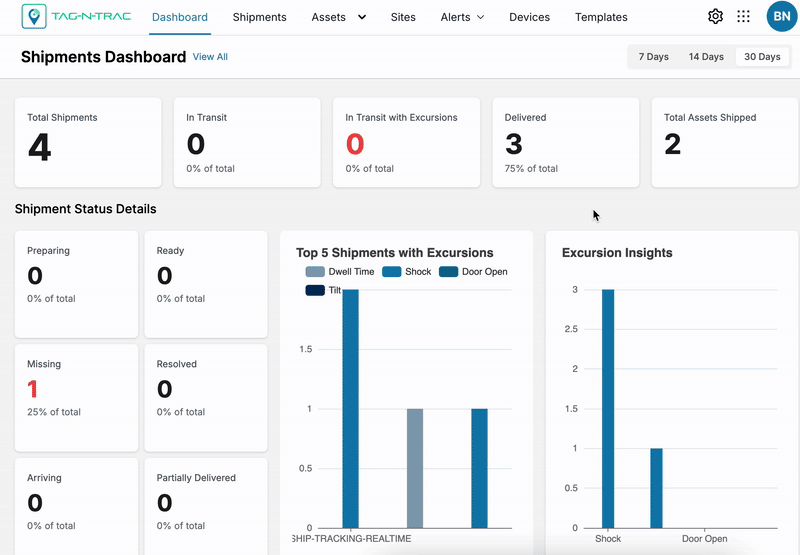The height and width of the screenshot is (555, 800).
Task: Select the 30 Days range
Action: click(762, 57)
